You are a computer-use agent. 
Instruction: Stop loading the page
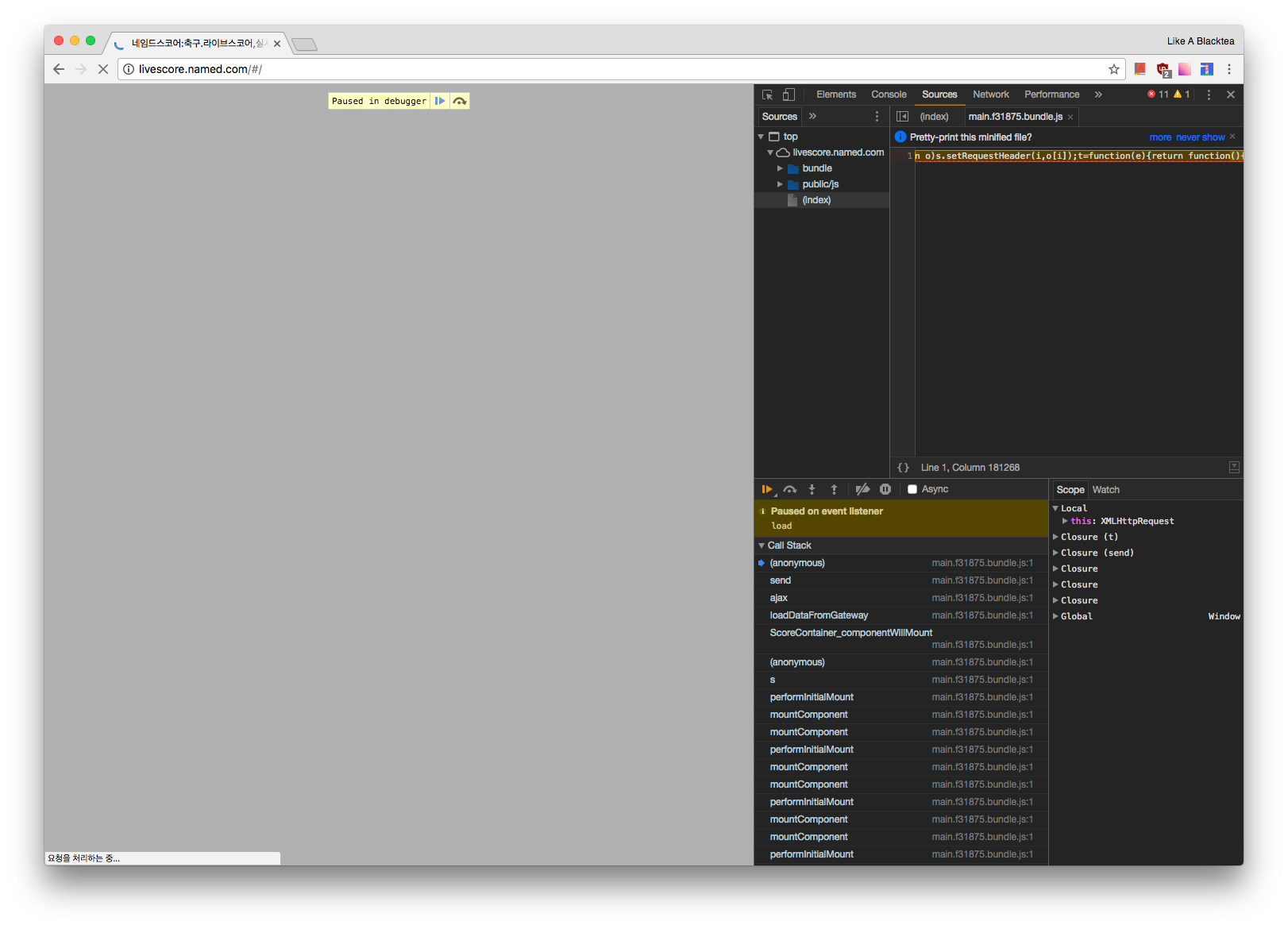point(103,69)
